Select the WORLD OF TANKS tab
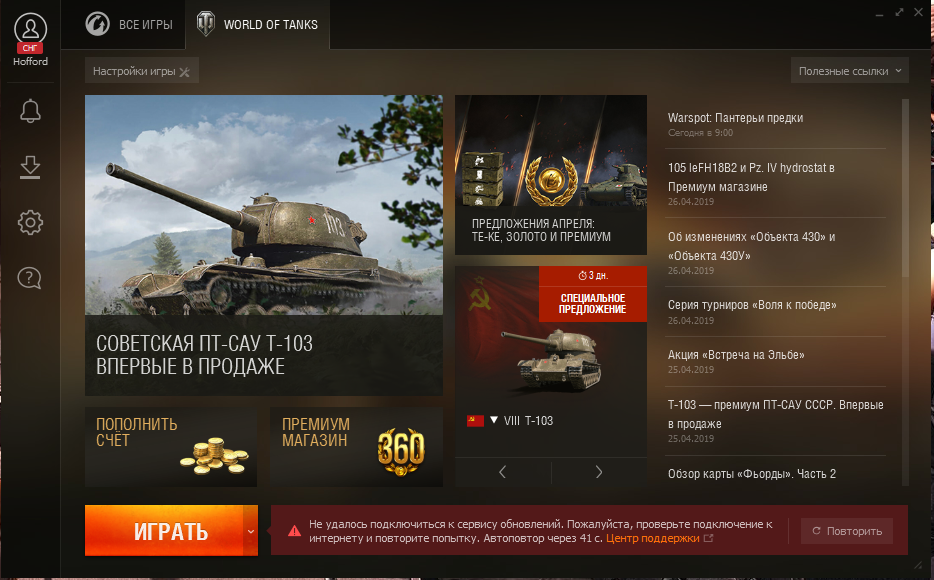 tap(257, 24)
